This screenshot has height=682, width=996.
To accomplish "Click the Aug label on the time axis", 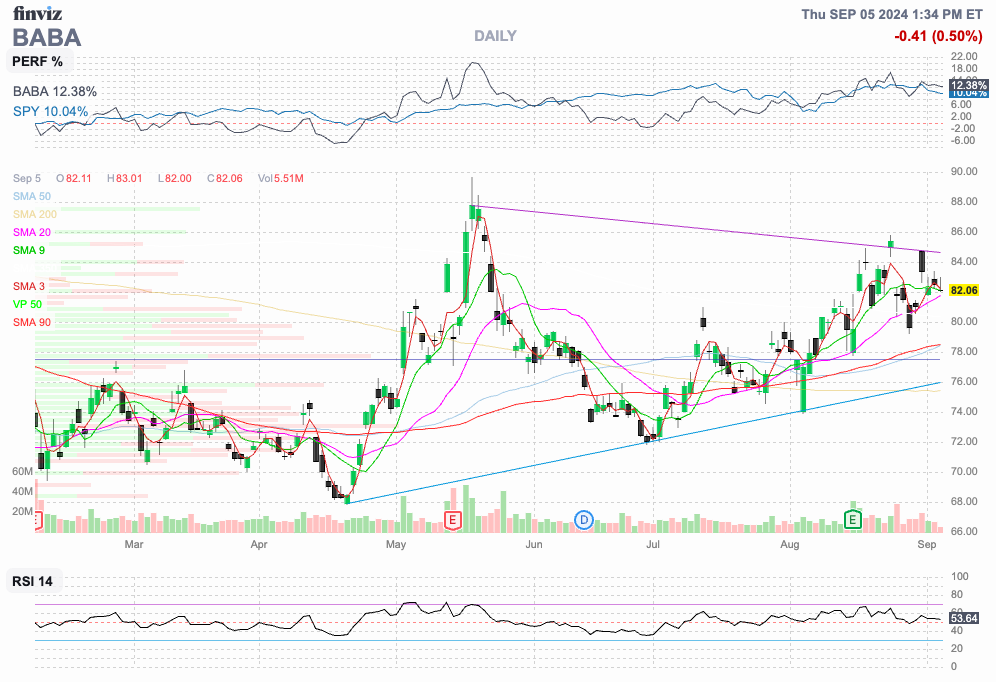I will pyautogui.click(x=790, y=544).
